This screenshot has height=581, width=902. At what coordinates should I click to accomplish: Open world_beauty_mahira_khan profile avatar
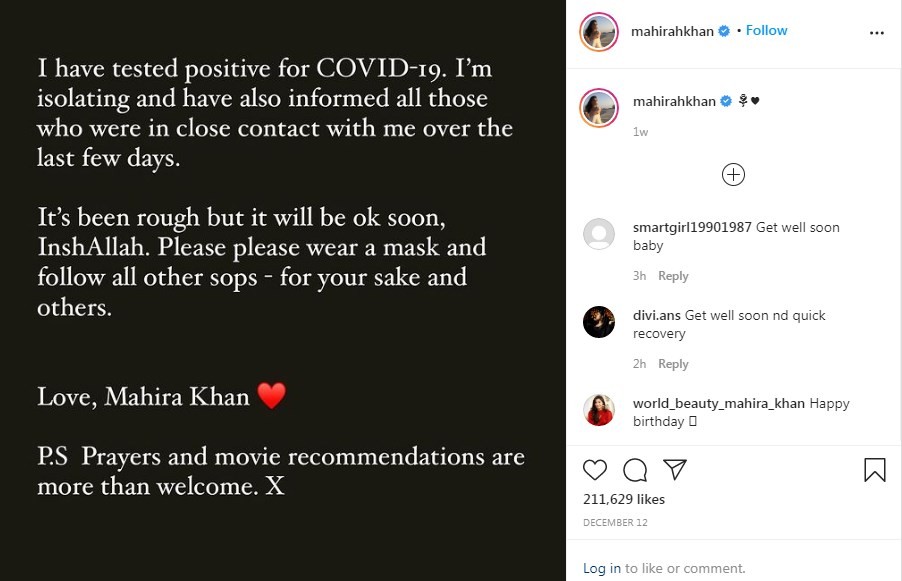click(598, 410)
